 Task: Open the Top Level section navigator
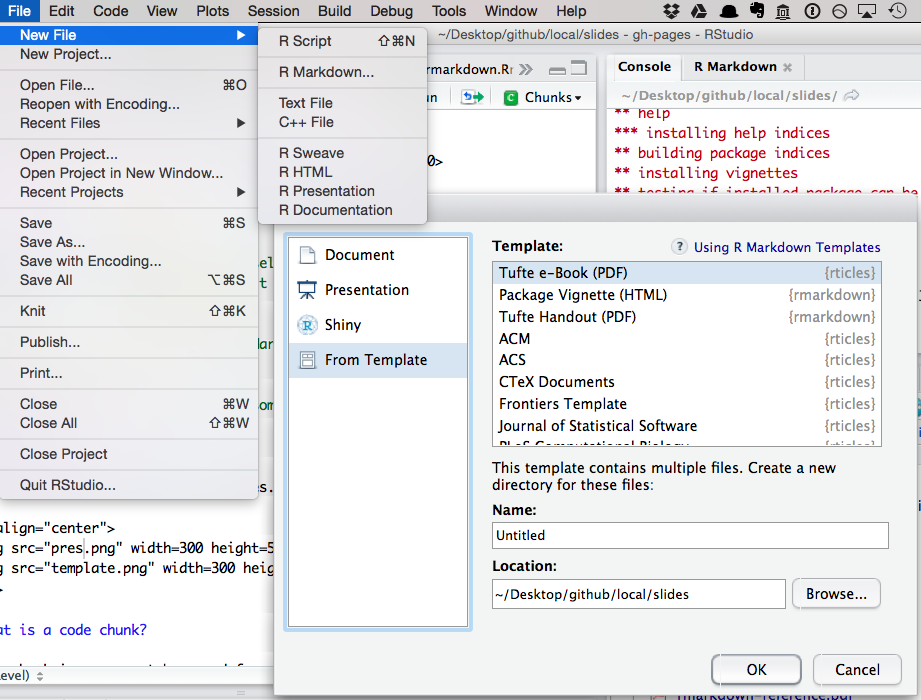click(x=22, y=676)
